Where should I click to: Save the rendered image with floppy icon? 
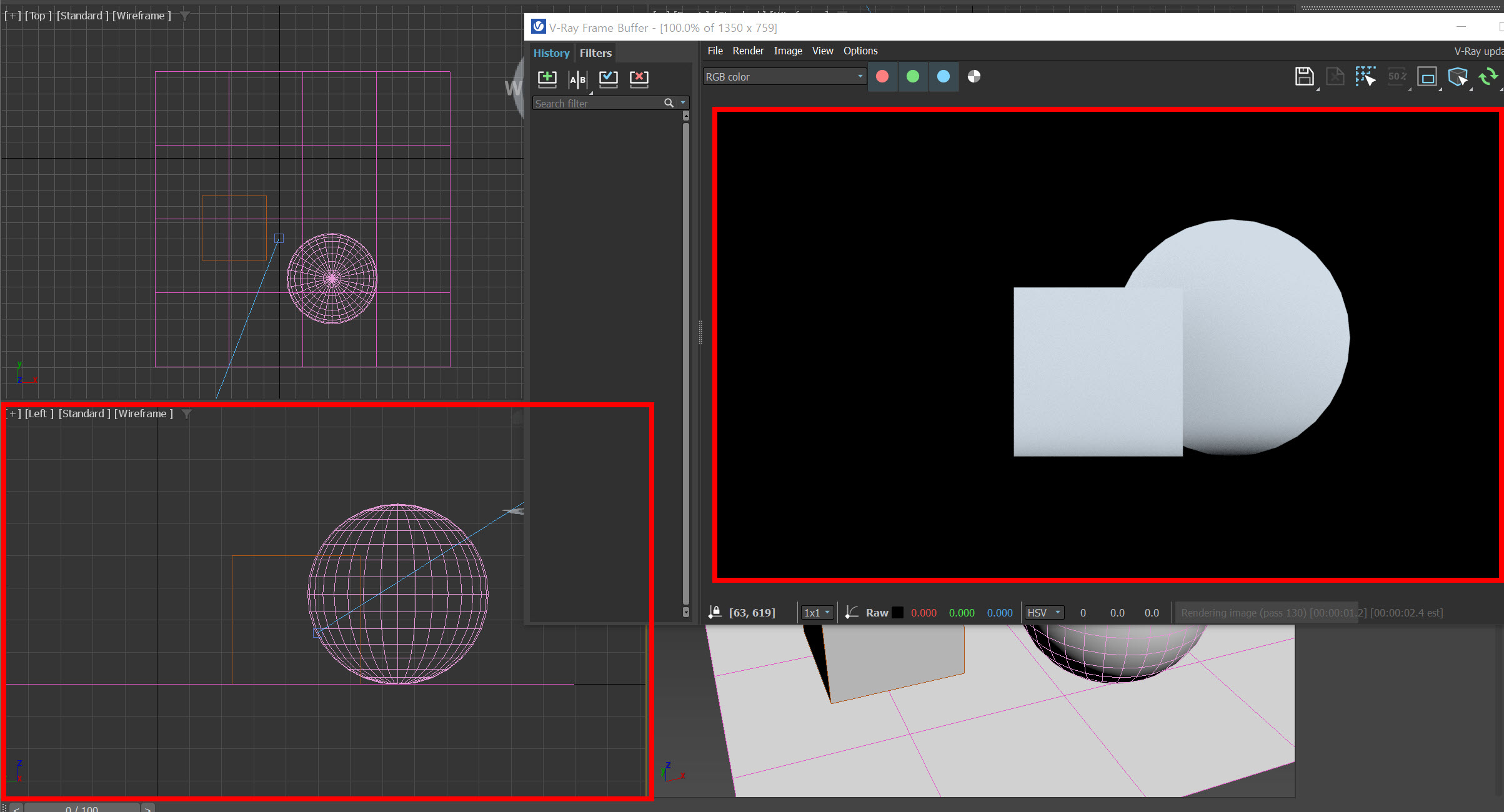point(1304,77)
